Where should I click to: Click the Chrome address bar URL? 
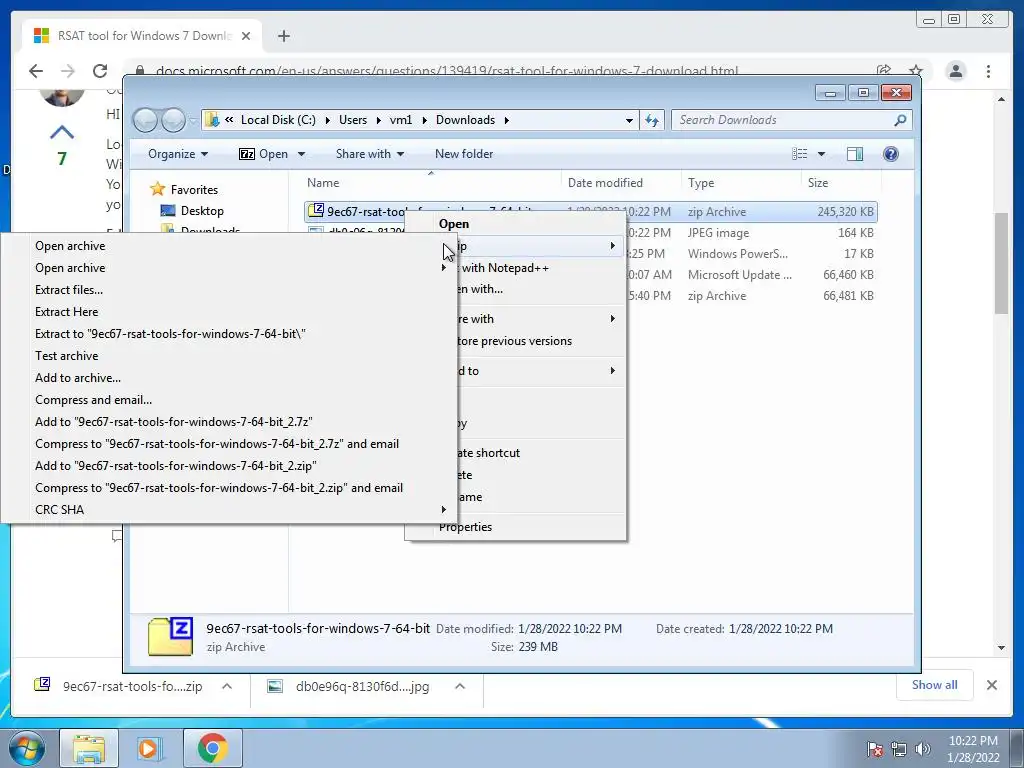click(x=447, y=71)
